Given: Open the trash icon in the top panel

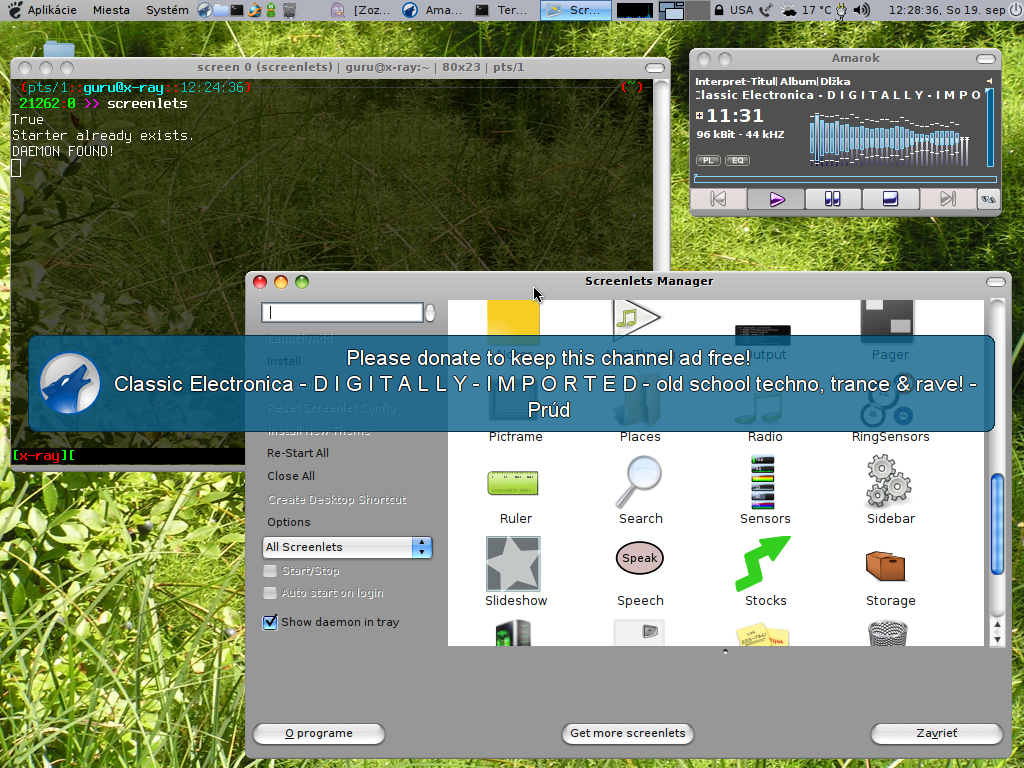Looking at the screenshot, I should point(290,10).
